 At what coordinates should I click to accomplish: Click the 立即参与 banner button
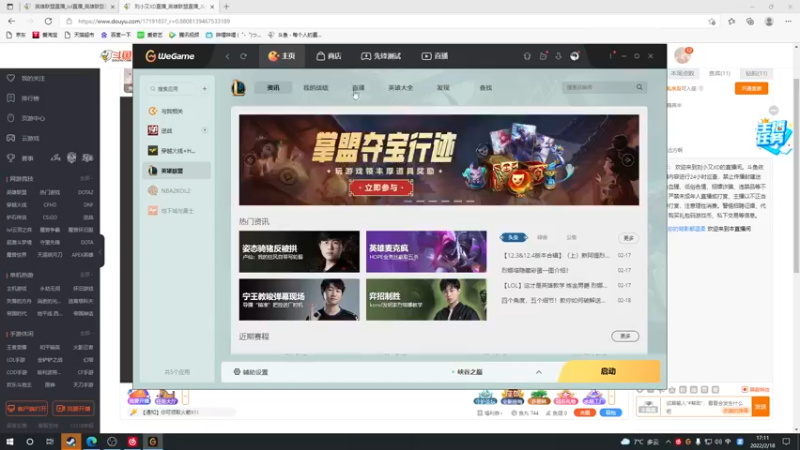[381, 188]
